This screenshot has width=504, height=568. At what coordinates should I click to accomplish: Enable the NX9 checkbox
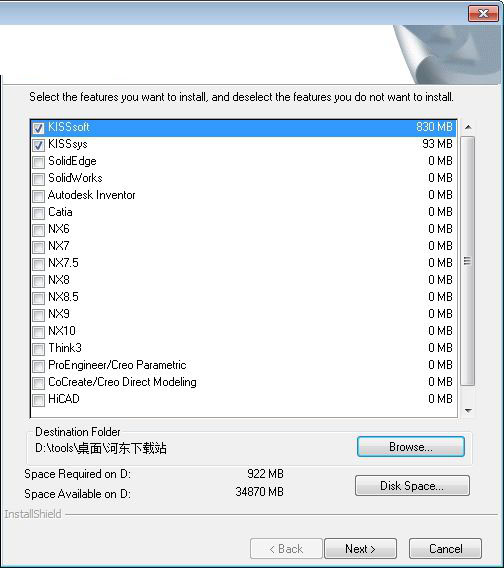click(x=38, y=315)
